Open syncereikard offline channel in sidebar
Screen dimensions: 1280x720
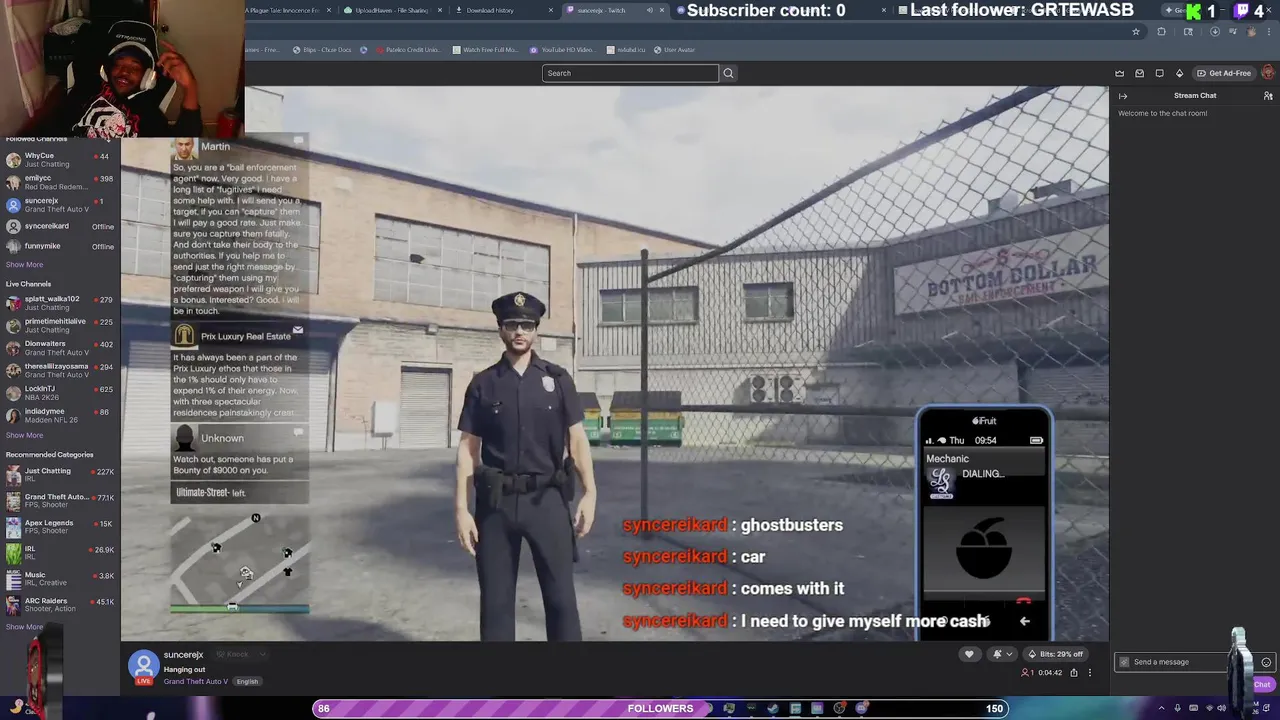(x=59, y=226)
